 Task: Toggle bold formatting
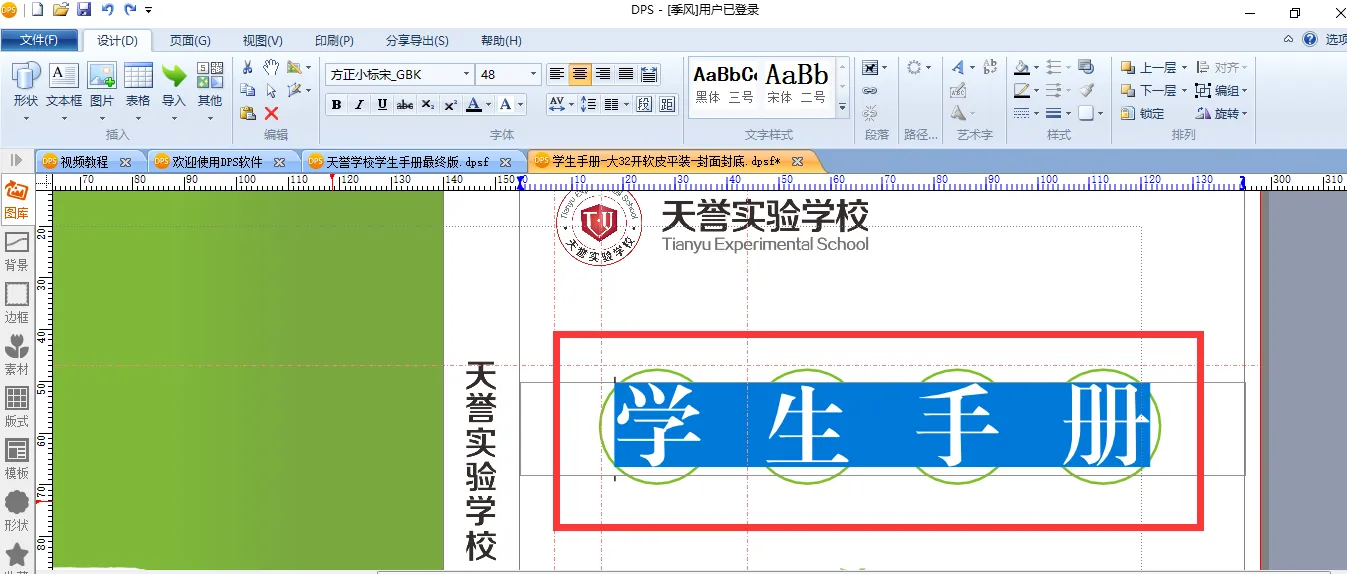[336, 104]
